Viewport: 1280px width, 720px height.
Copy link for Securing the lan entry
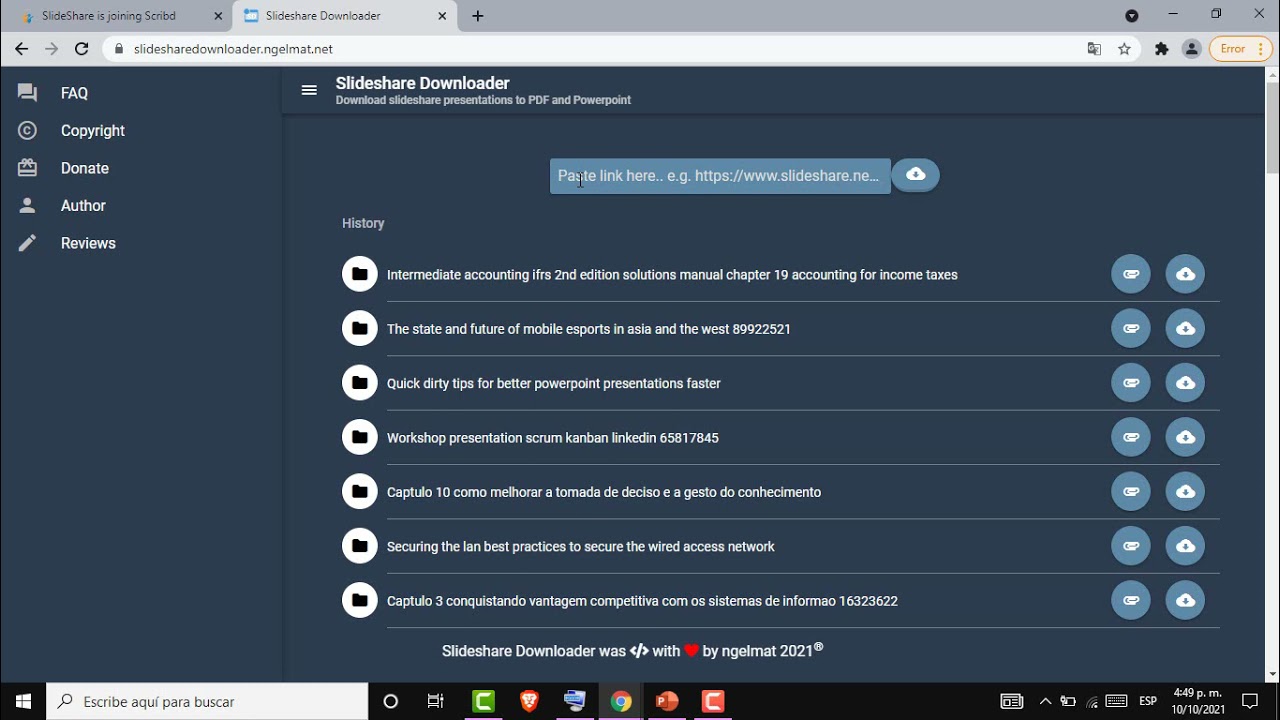point(1131,546)
